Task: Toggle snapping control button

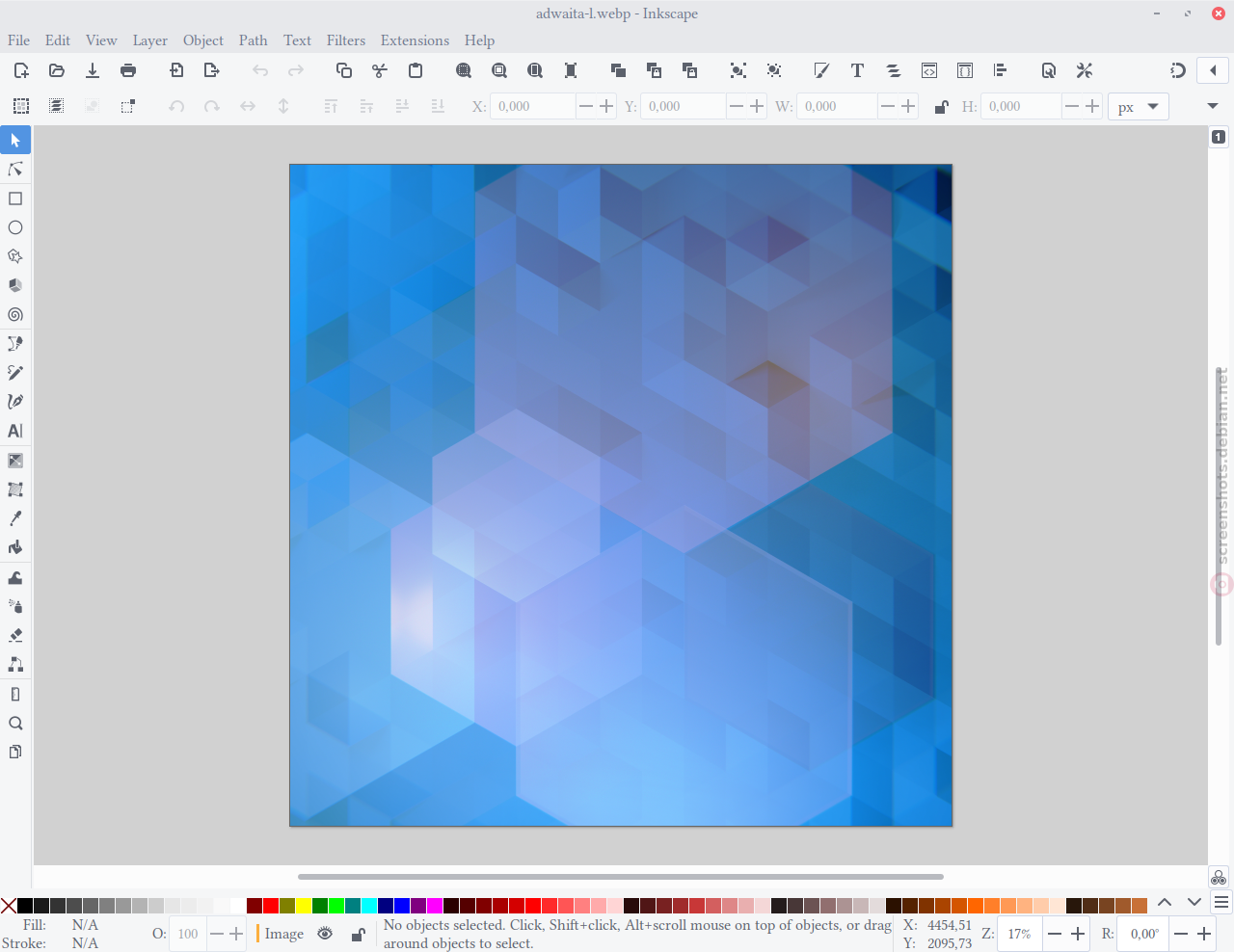Action: tap(1178, 70)
